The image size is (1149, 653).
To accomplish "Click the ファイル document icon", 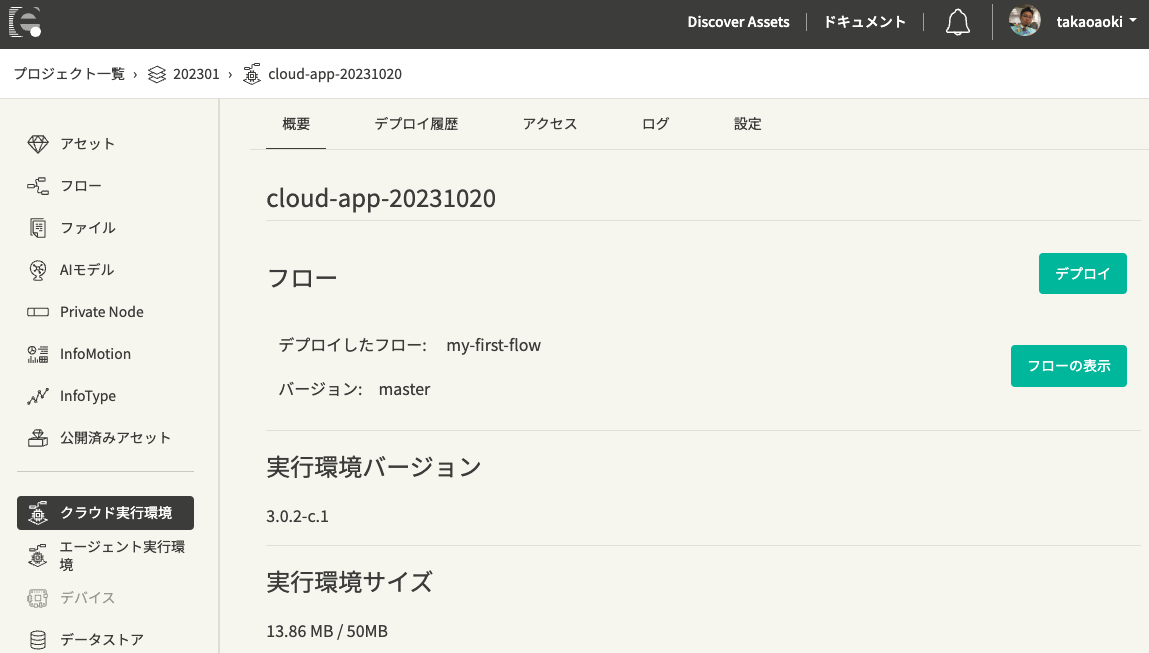I will coord(38,228).
